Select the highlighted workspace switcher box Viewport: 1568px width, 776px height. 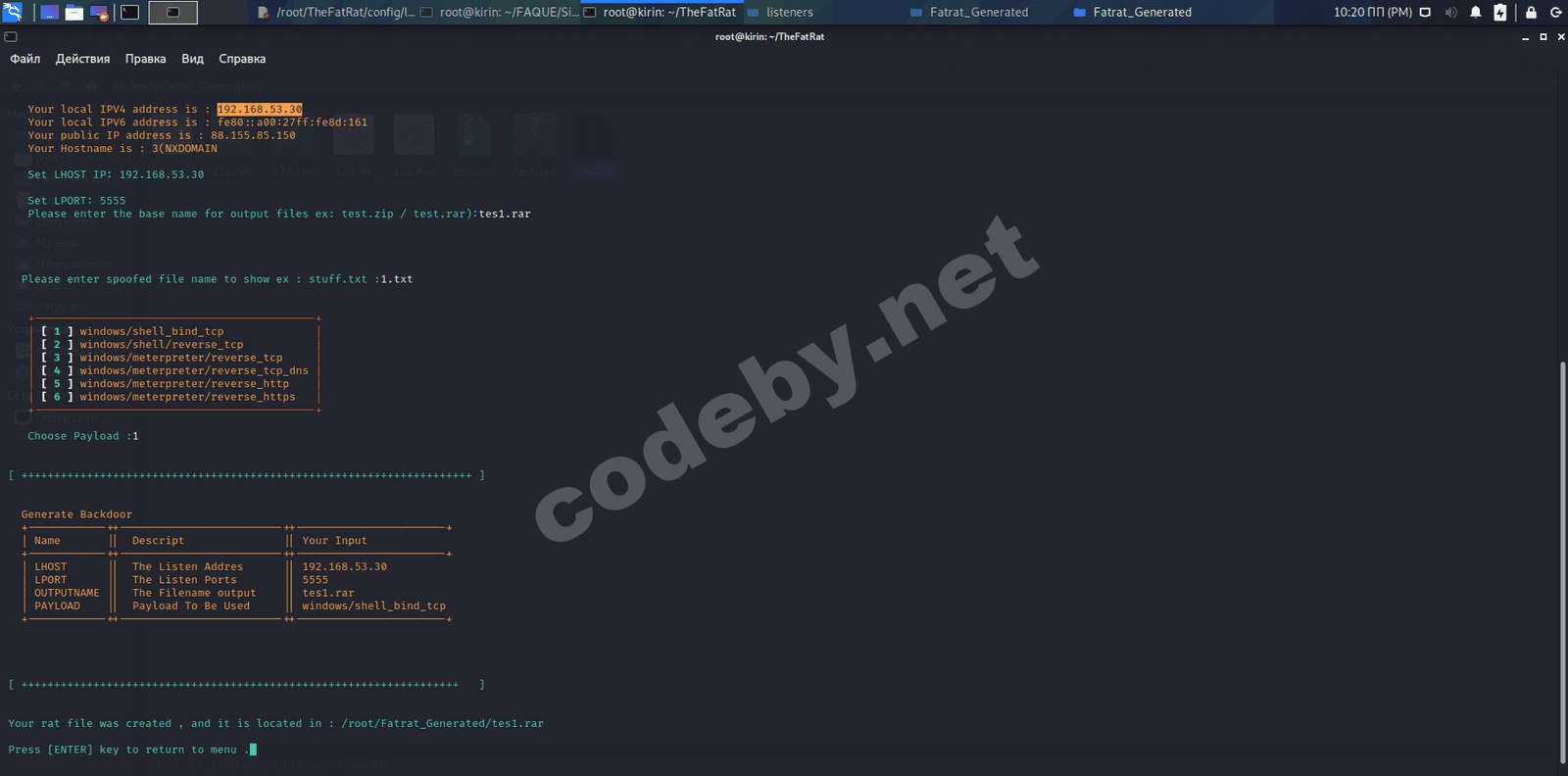tap(172, 13)
